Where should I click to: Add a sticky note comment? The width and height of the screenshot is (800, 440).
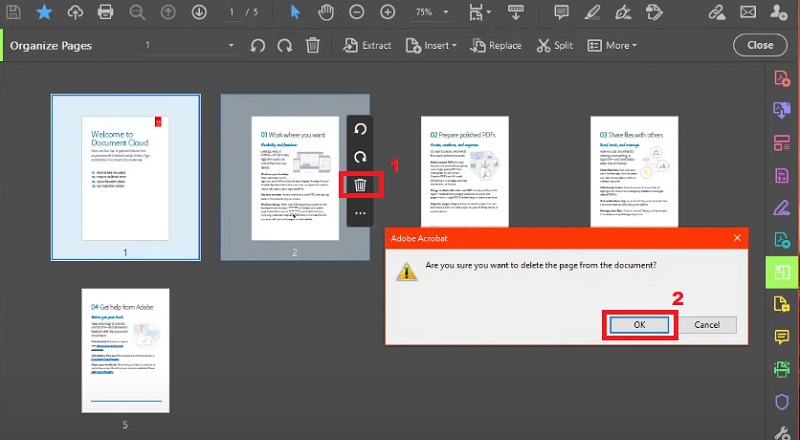[x=561, y=12]
